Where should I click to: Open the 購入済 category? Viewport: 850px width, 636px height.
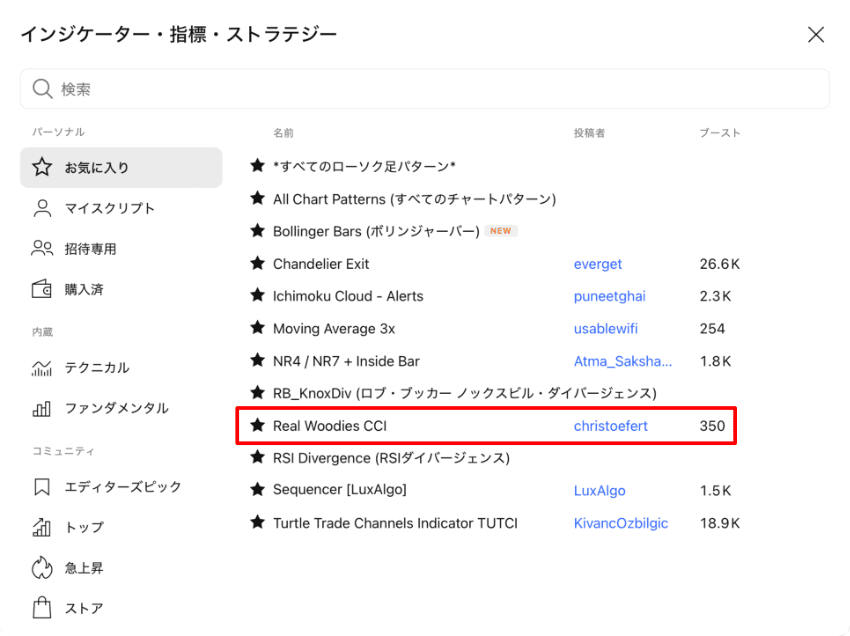point(121,290)
